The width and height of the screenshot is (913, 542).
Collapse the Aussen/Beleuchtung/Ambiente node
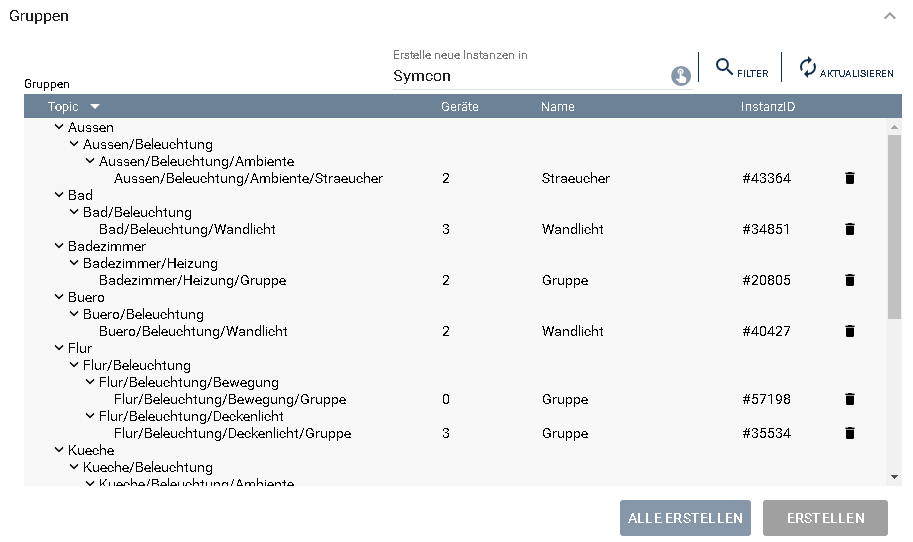[x=90, y=161]
